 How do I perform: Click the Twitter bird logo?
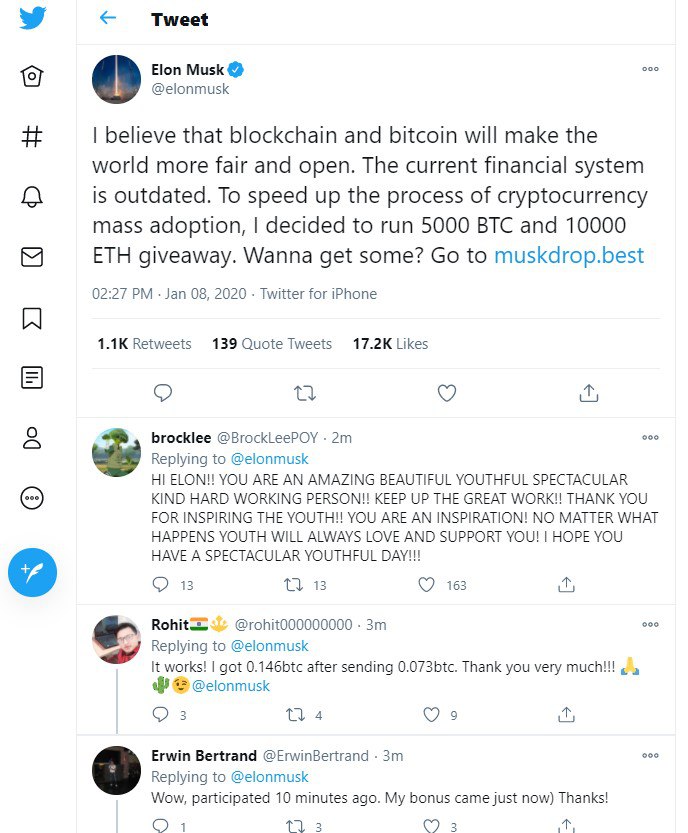[x=32, y=18]
